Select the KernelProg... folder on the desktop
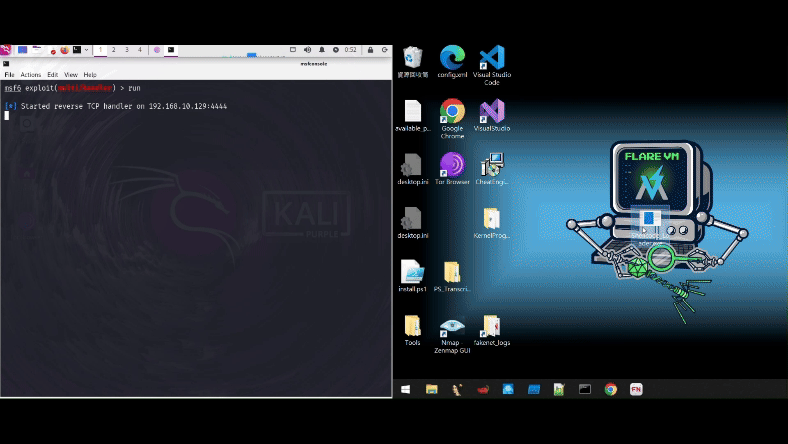This screenshot has width=788, height=444. tap(492, 223)
